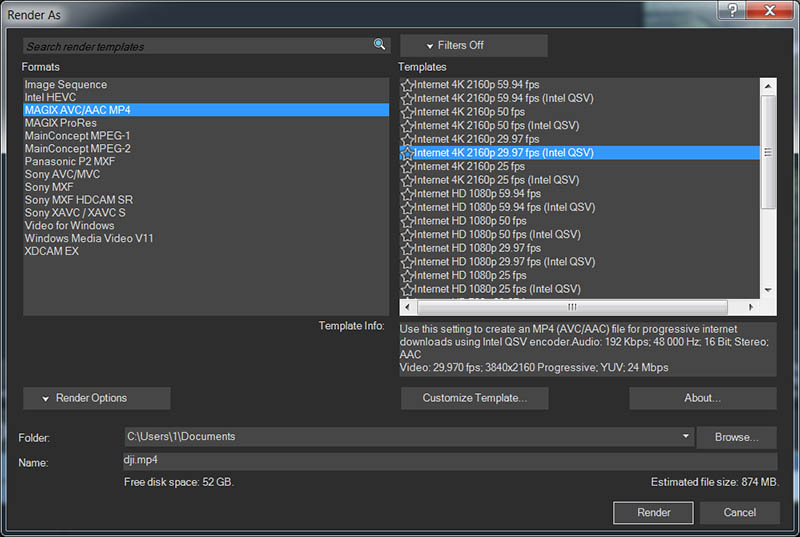This screenshot has height=537, width=800.
Task: Star Internet HD 1080p 50 fps (Intel QSV)
Action: pyautogui.click(x=407, y=235)
